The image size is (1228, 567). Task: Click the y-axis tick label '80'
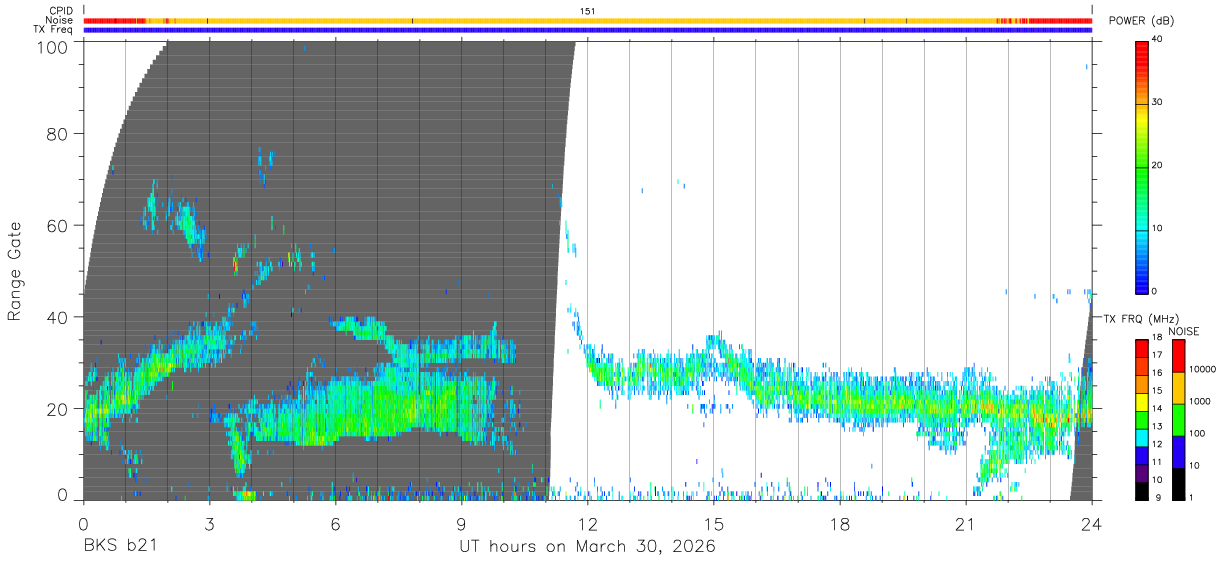(58, 133)
